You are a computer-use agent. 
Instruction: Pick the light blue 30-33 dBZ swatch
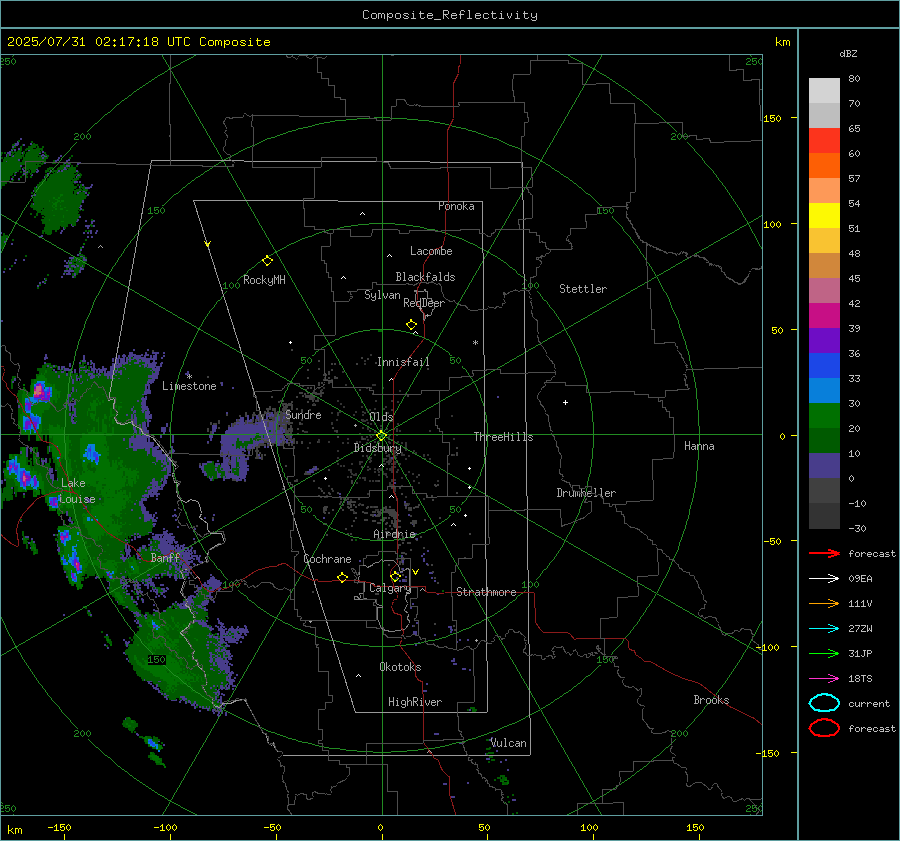point(824,391)
